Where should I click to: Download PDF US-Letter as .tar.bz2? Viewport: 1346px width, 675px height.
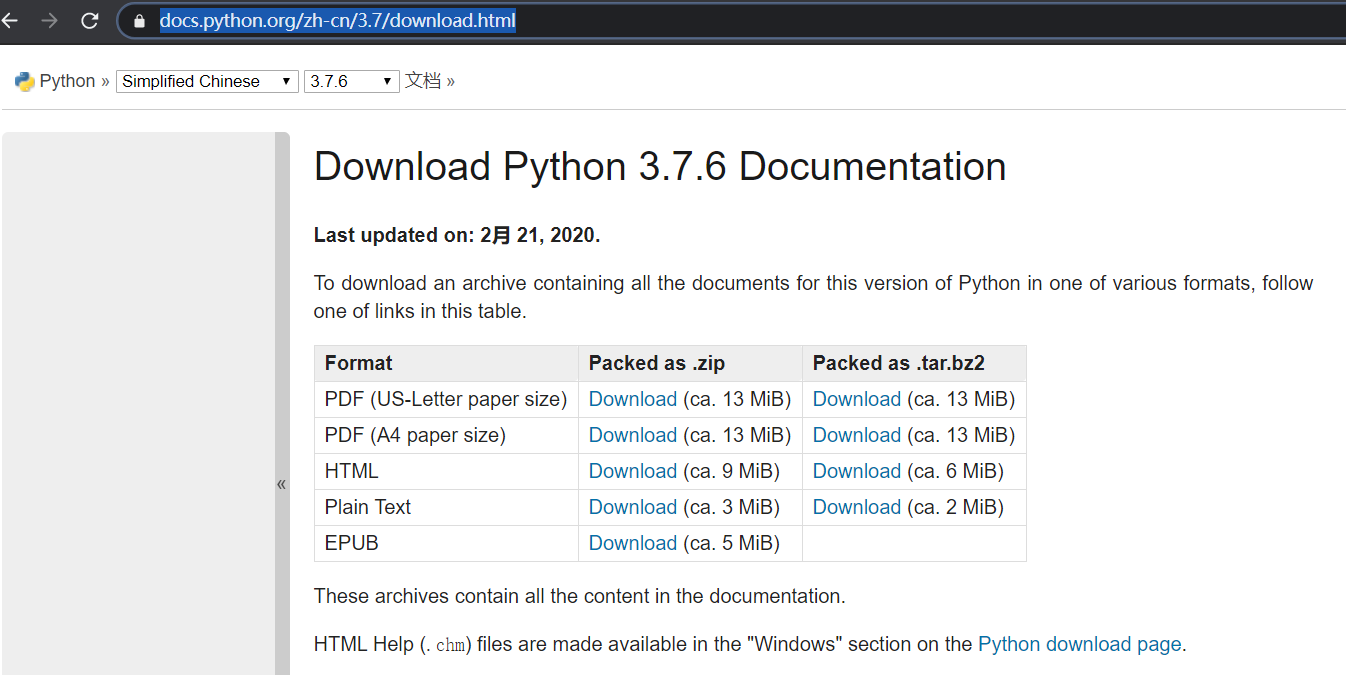coord(856,399)
